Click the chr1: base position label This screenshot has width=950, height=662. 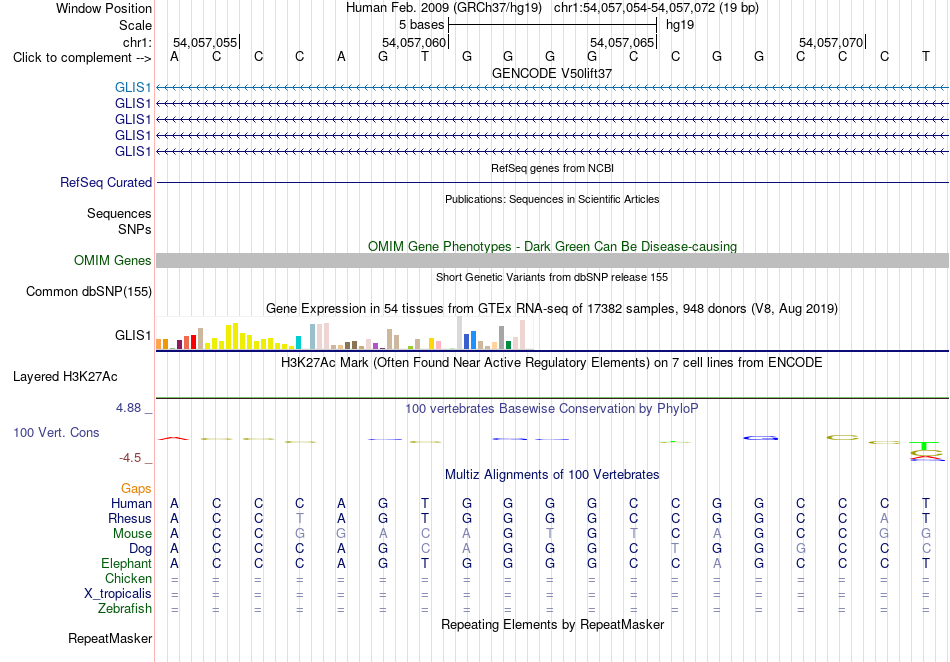137,42
